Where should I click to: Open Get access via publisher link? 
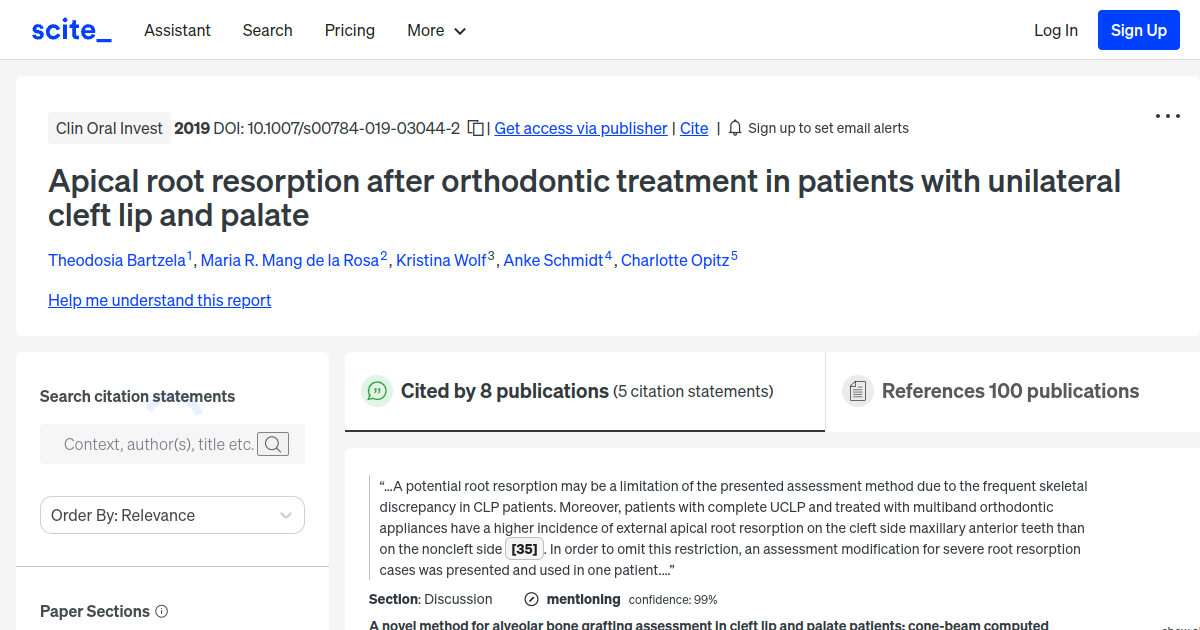(x=580, y=128)
